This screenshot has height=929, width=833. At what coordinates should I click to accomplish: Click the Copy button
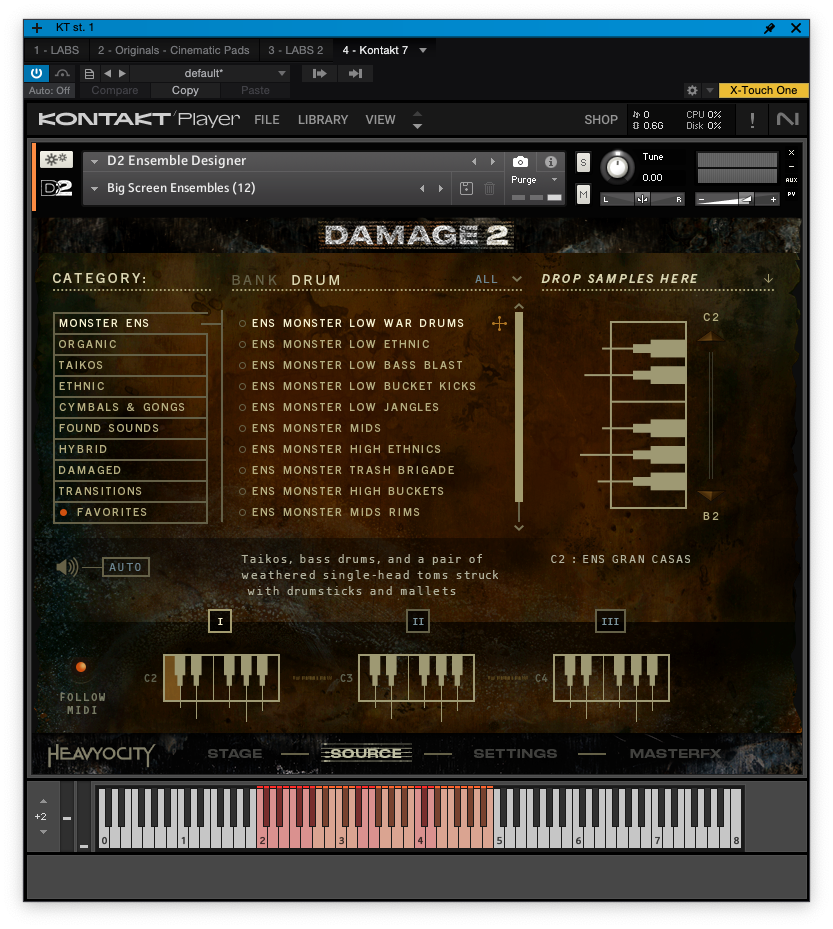tap(185, 90)
